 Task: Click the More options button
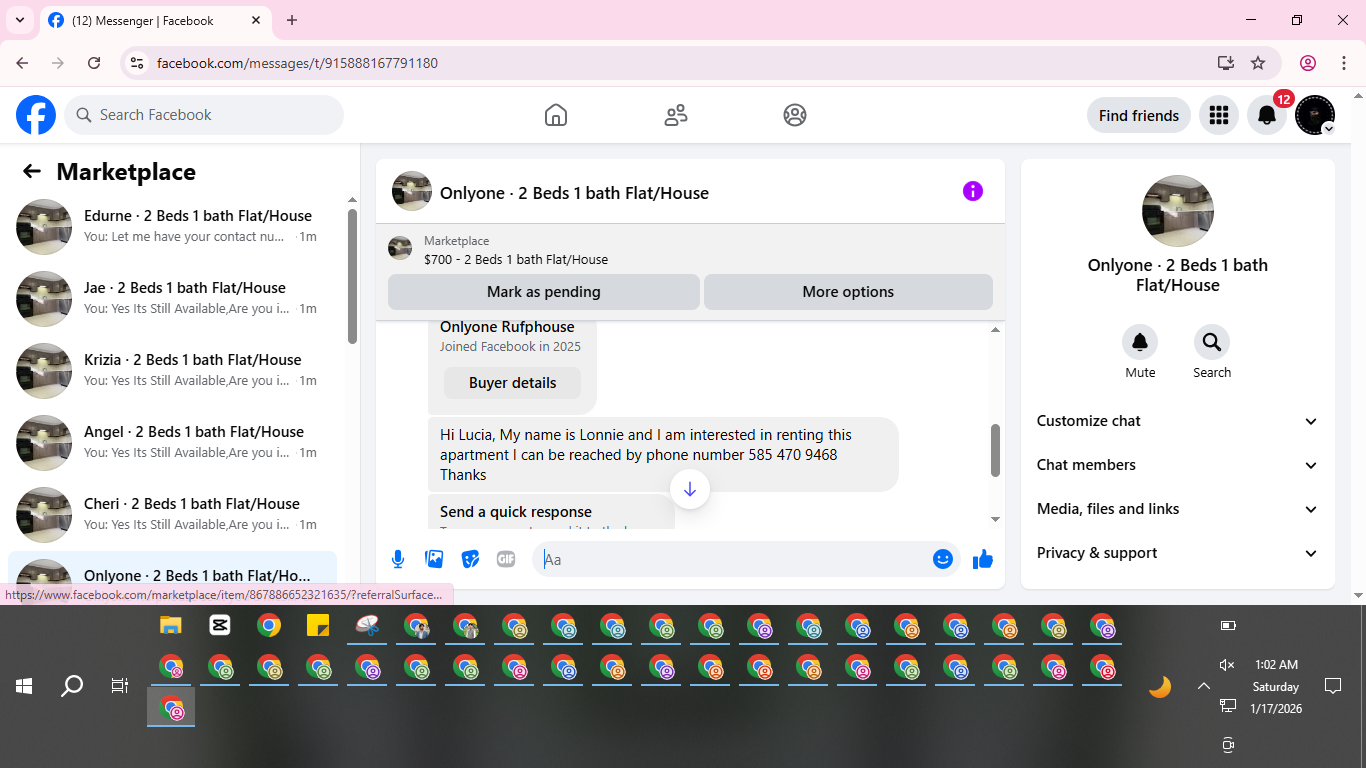point(848,292)
